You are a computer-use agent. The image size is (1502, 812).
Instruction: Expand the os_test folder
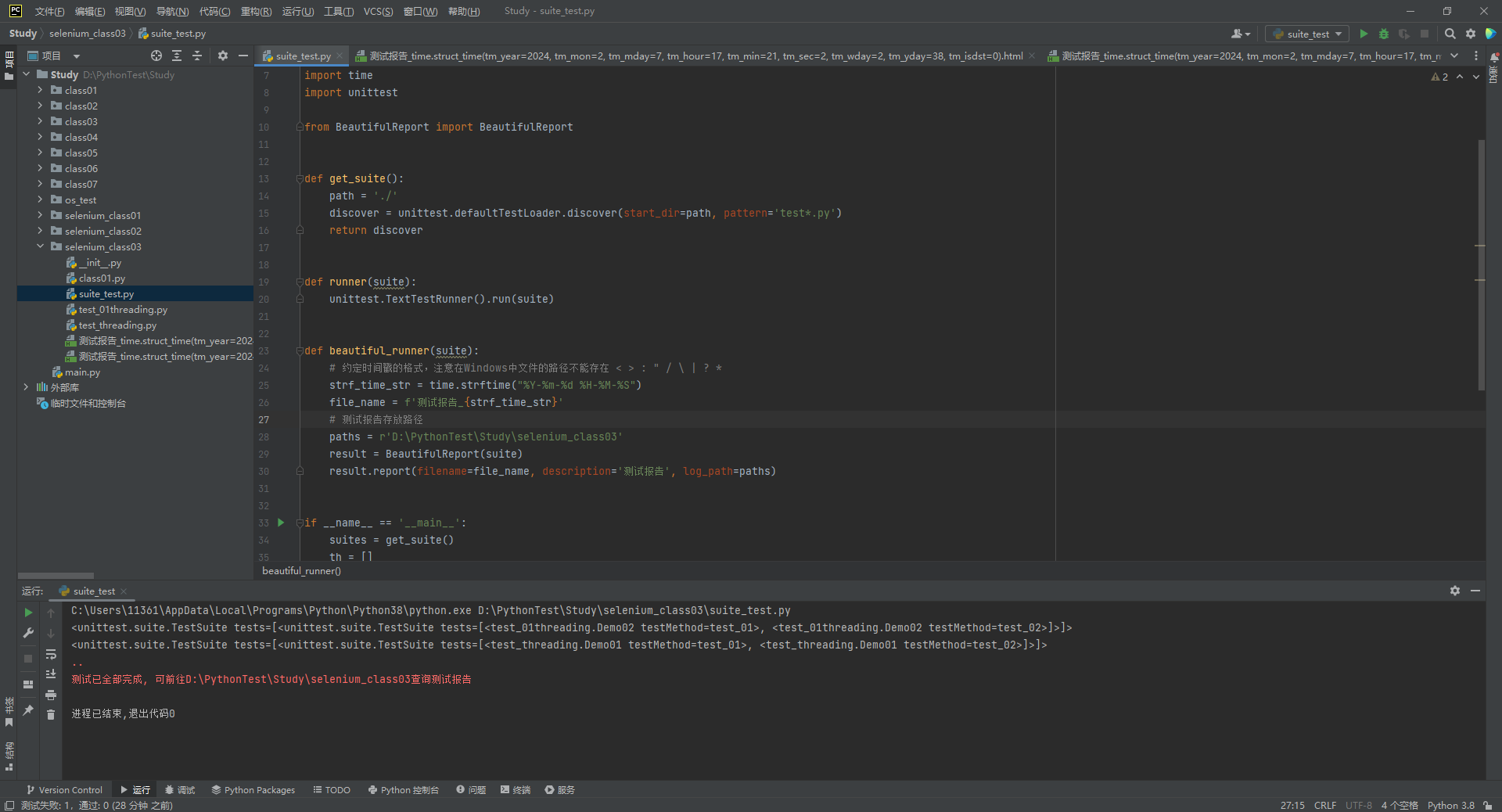pos(40,199)
